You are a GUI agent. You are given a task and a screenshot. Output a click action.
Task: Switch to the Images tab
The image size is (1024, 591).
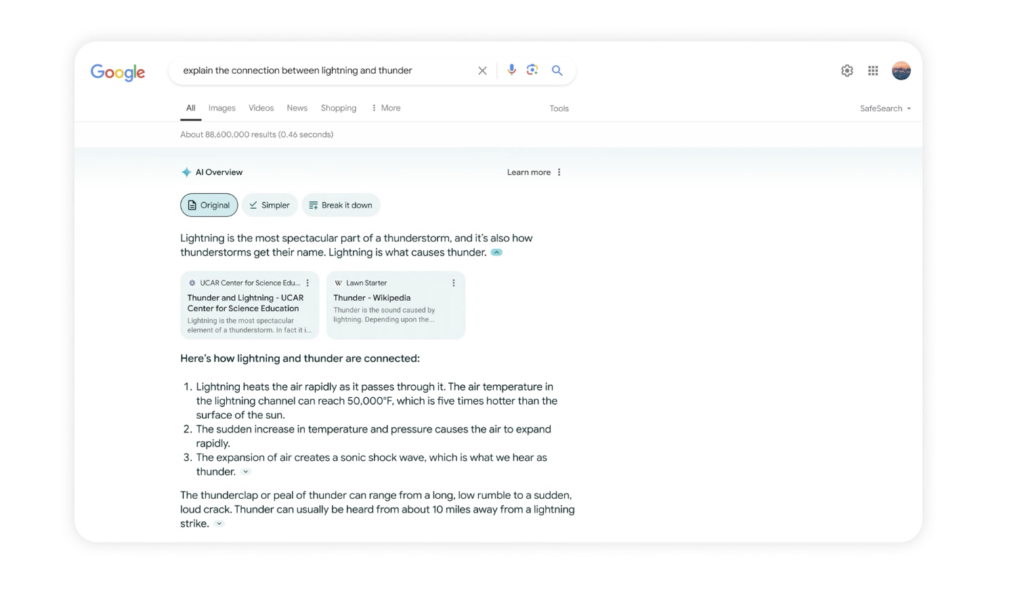221,108
